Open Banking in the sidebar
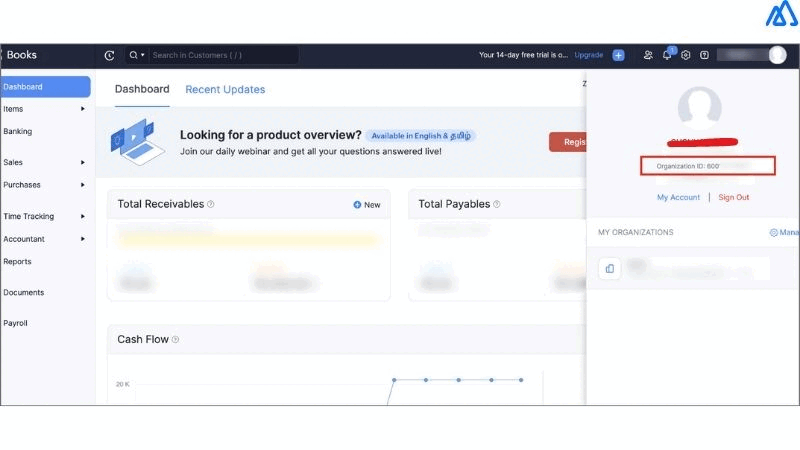800x450 pixels. (x=17, y=131)
